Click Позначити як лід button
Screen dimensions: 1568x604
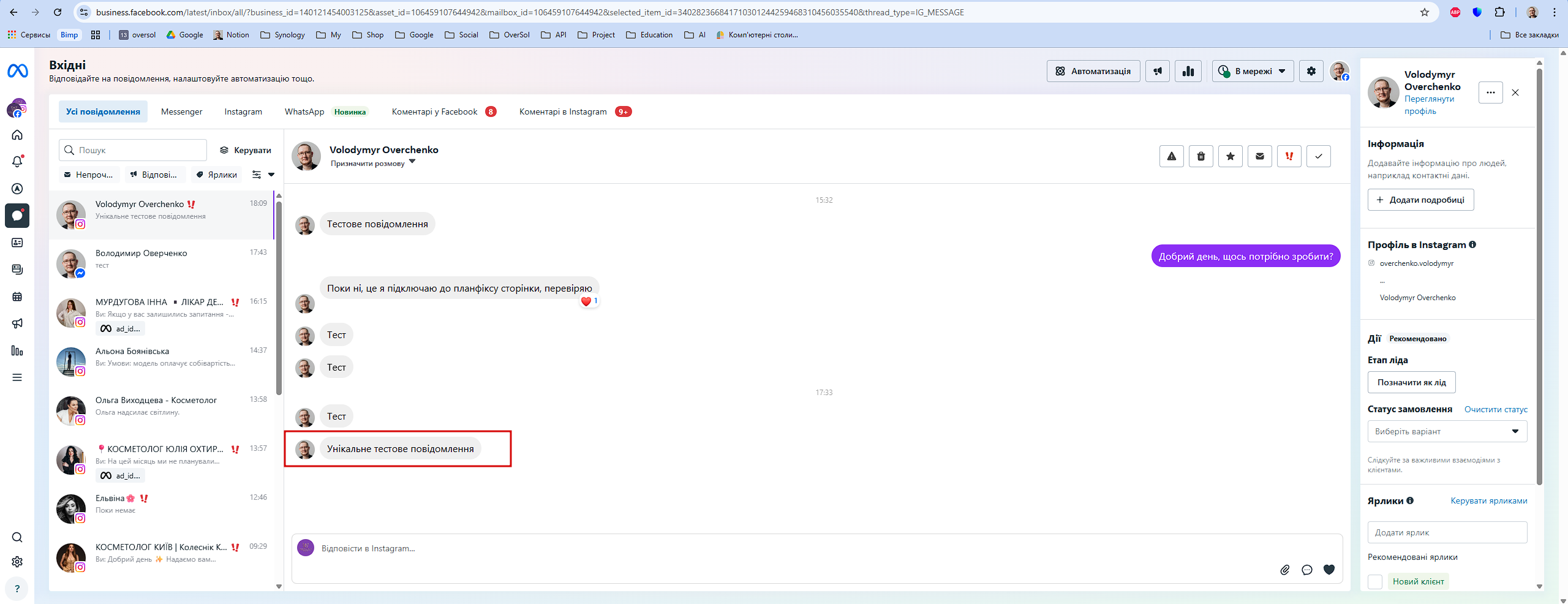(1412, 382)
